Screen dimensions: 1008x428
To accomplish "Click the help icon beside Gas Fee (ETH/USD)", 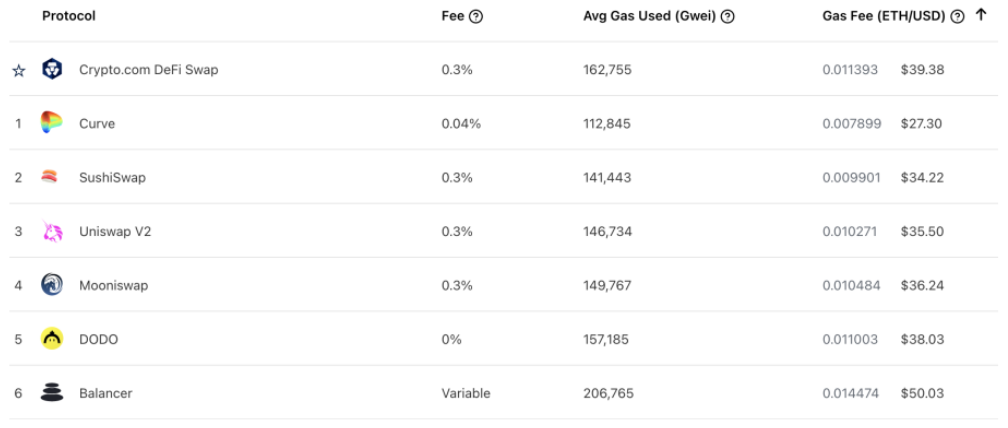I will pos(958,17).
